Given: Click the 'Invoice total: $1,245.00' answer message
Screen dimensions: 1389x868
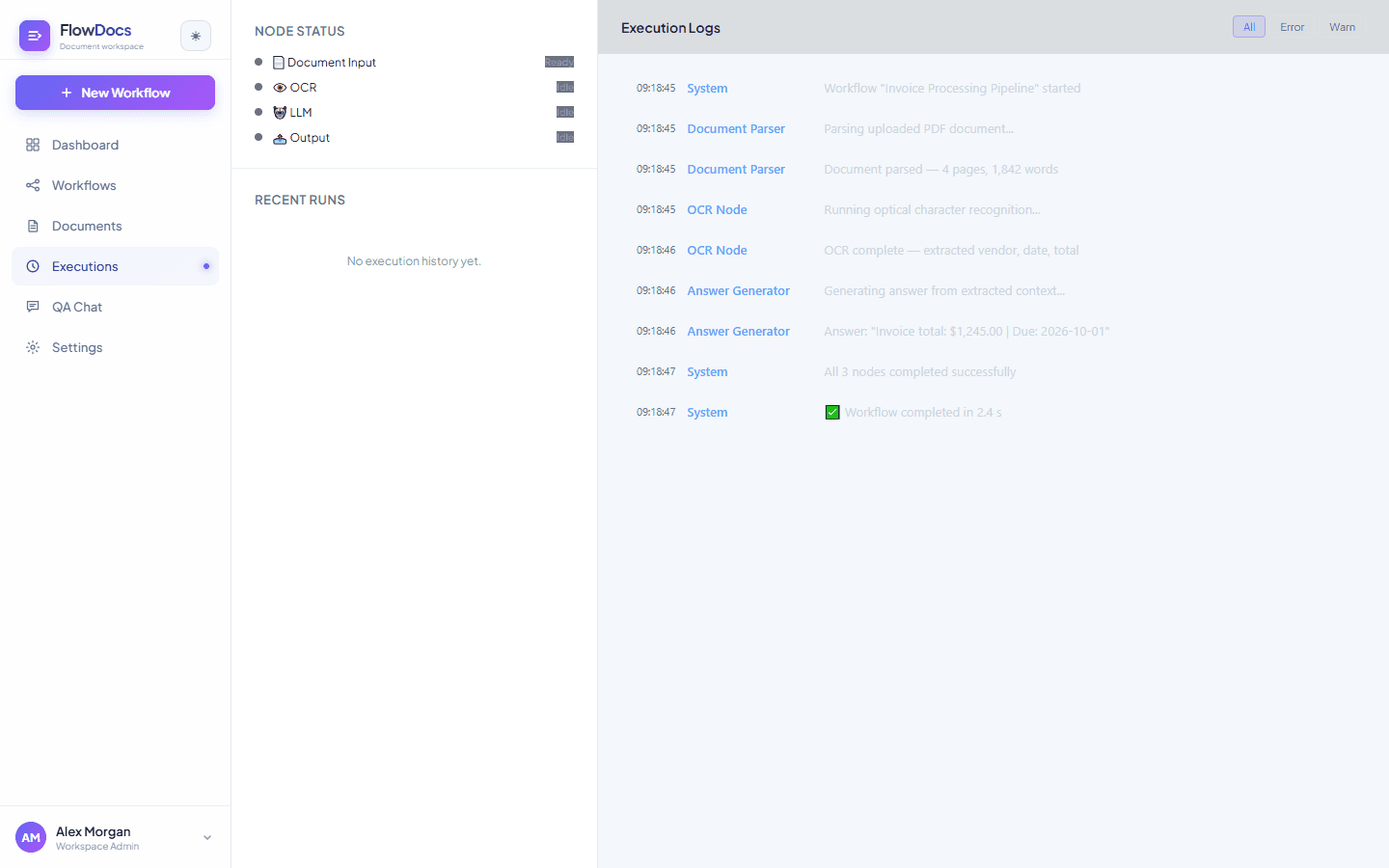Looking at the screenshot, I should 967,332.
